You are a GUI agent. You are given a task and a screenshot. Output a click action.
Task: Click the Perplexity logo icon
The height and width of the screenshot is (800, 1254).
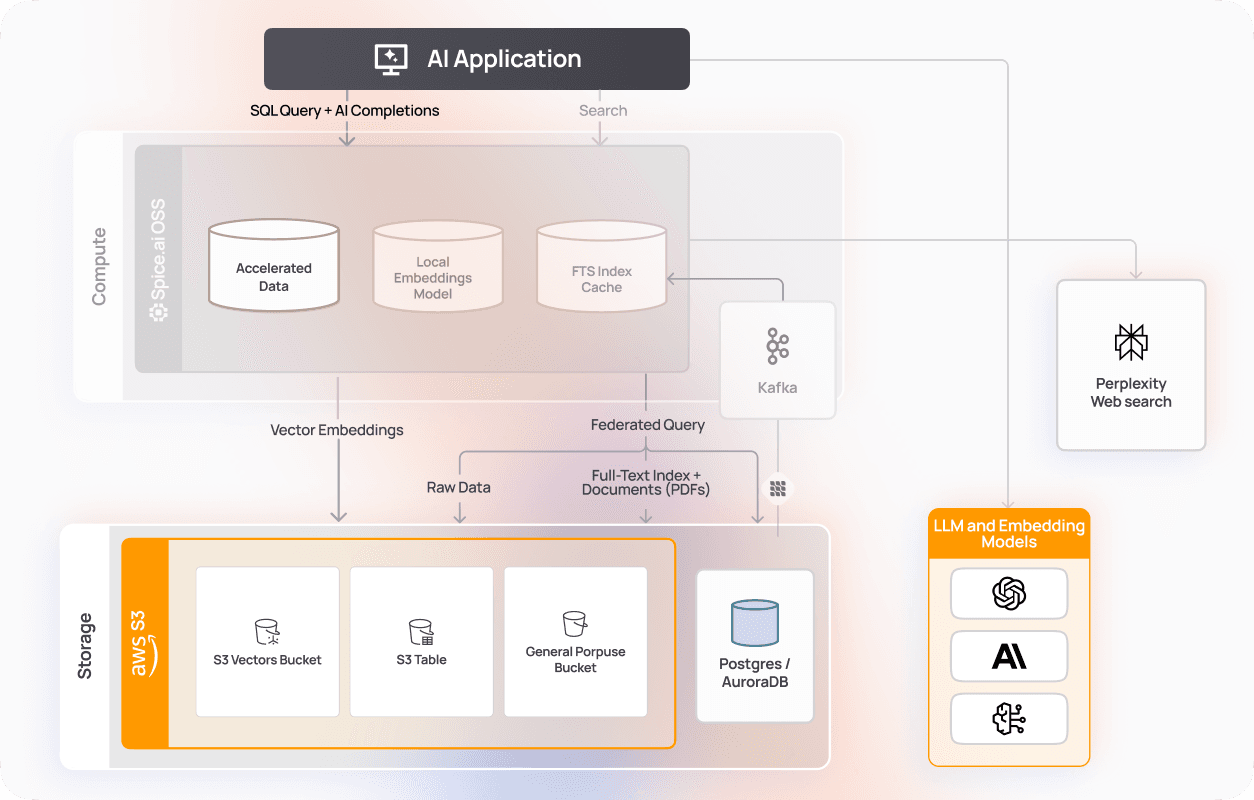click(x=1131, y=342)
